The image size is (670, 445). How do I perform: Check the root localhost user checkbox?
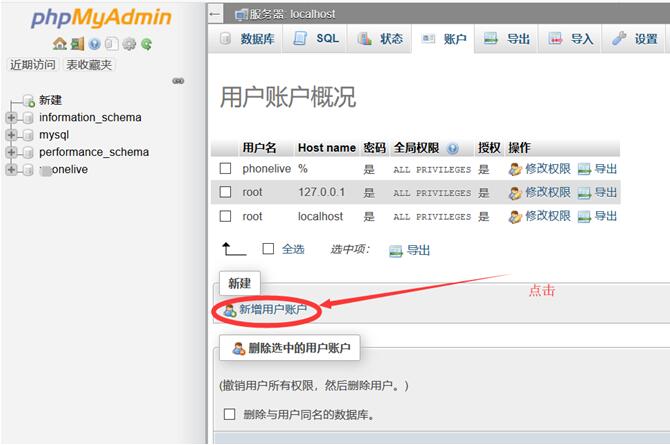(x=225, y=216)
